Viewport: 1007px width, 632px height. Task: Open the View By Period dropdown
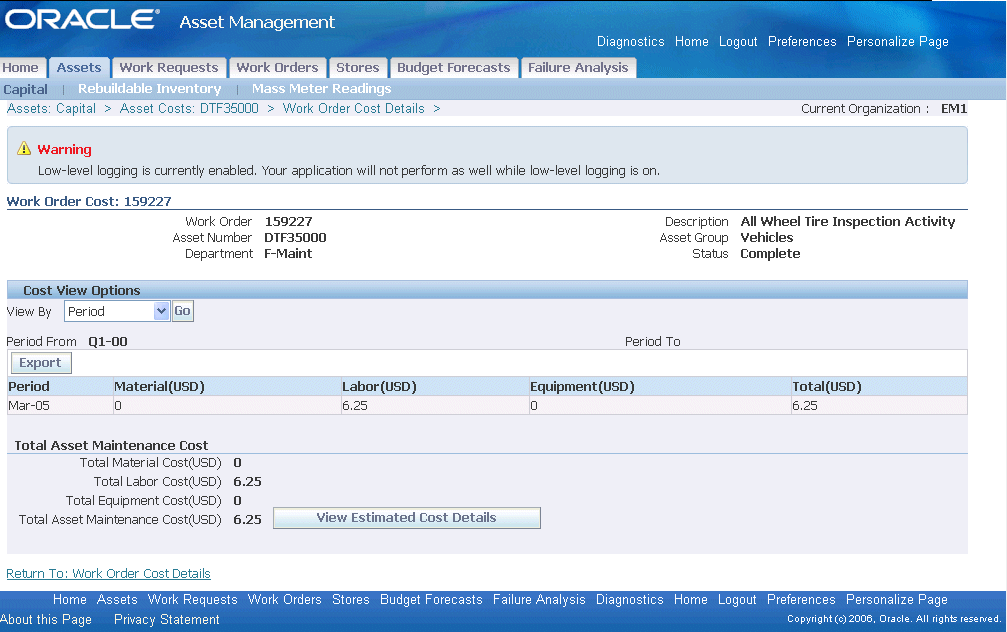tap(117, 312)
